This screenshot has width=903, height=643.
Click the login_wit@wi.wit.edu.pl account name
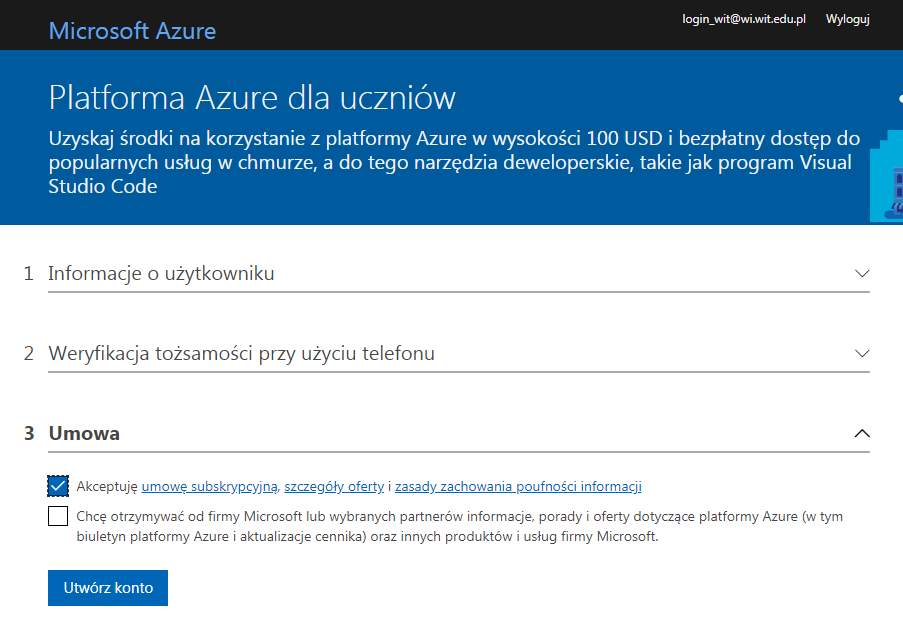pos(743,19)
